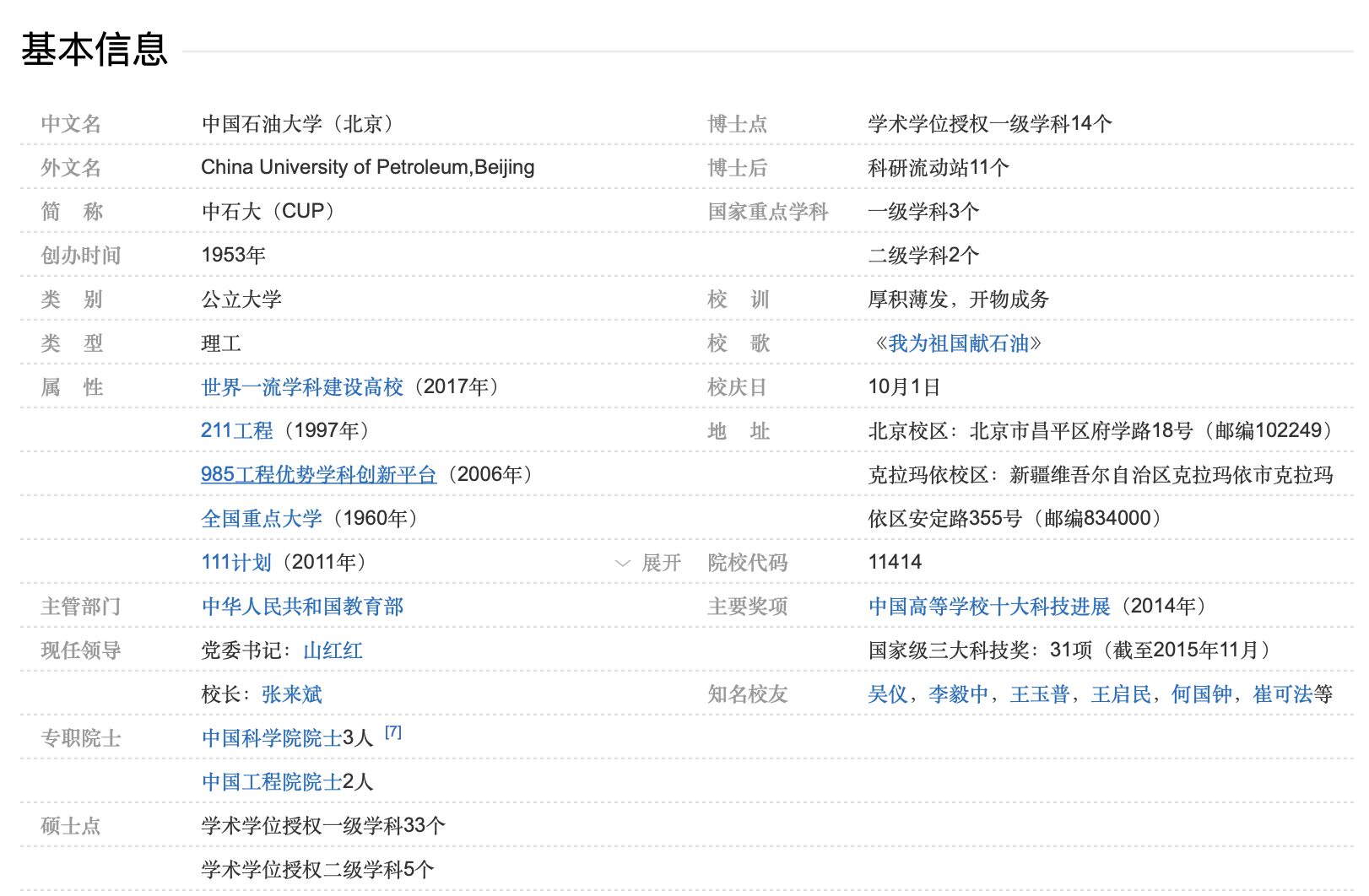Image resolution: width=1369 pixels, height=896 pixels.
Task: Select the Chinese name 中国石油大学（北京）
Action: (x=299, y=124)
